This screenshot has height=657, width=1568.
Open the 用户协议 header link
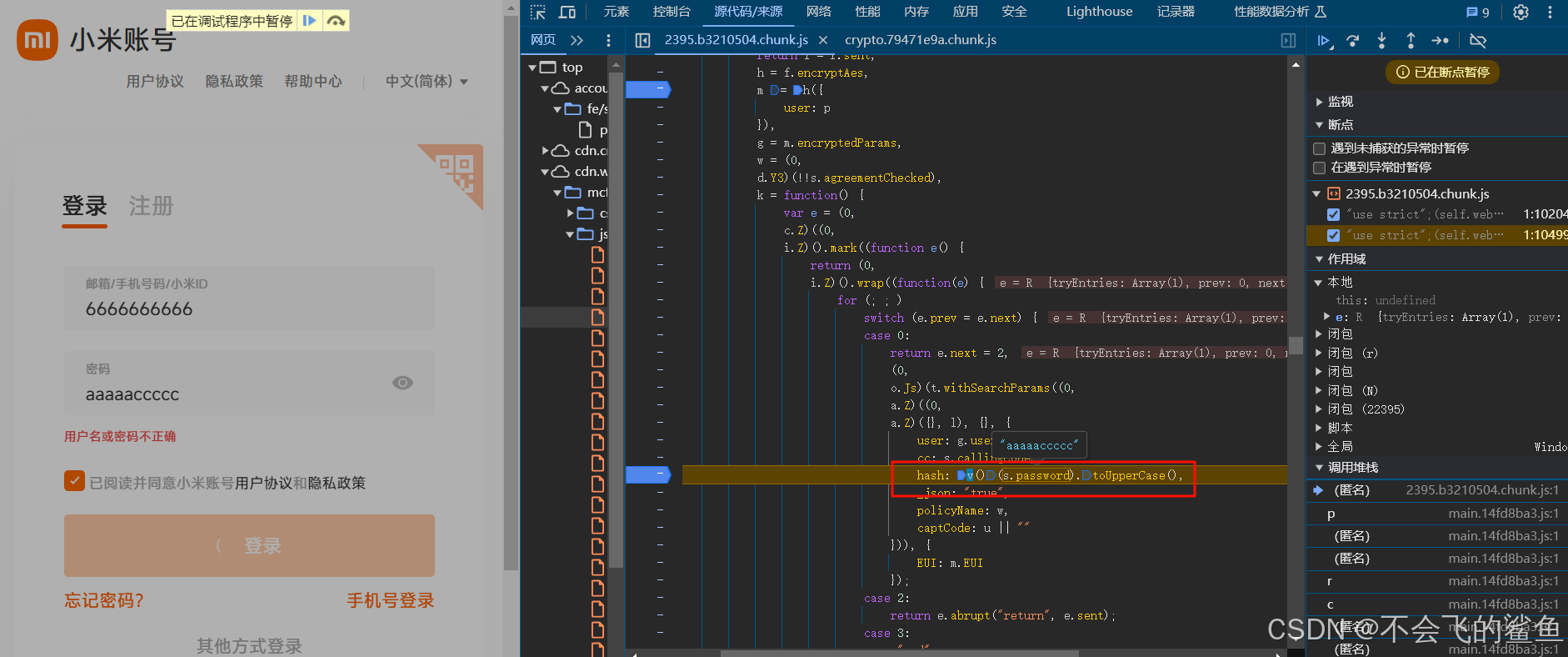pyautogui.click(x=155, y=82)
